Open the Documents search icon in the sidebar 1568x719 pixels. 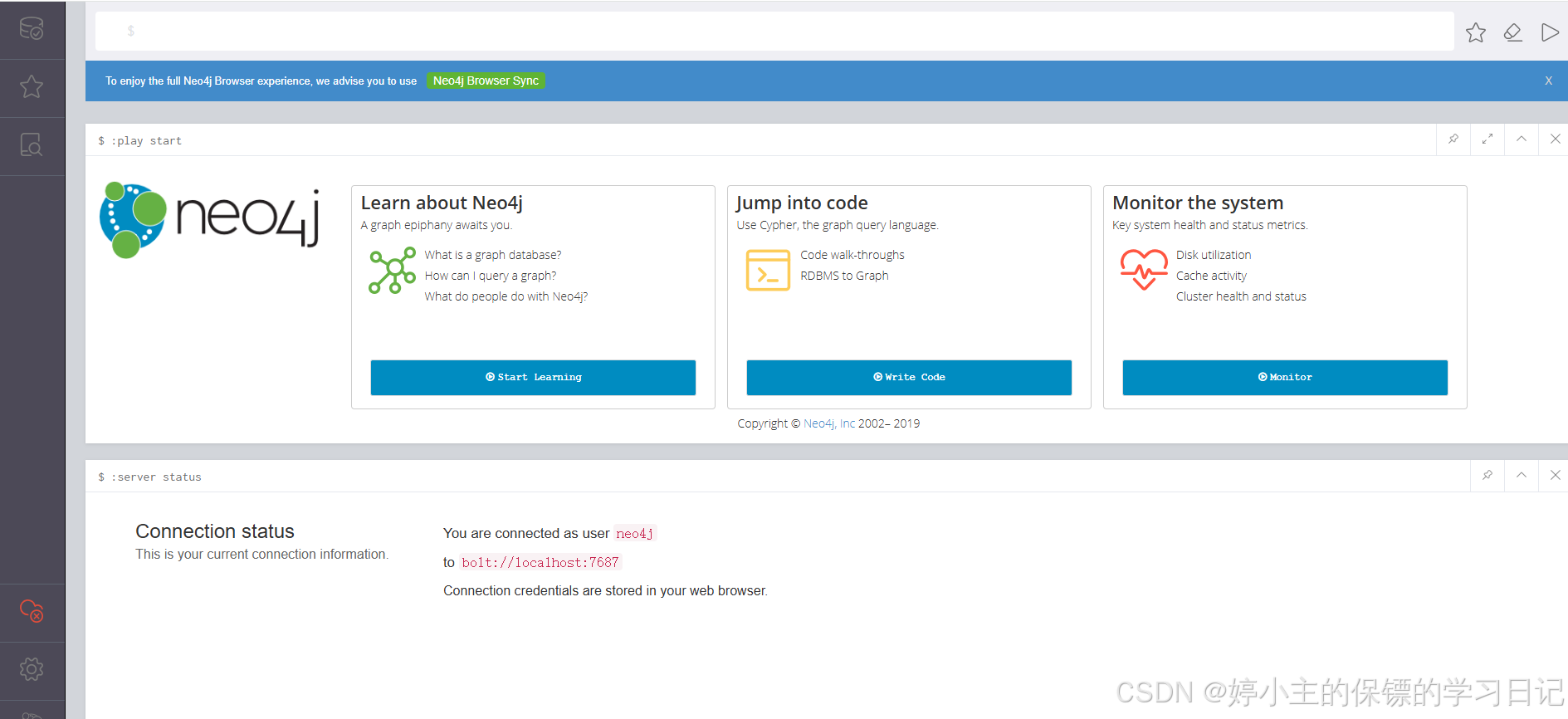point(32,145)
